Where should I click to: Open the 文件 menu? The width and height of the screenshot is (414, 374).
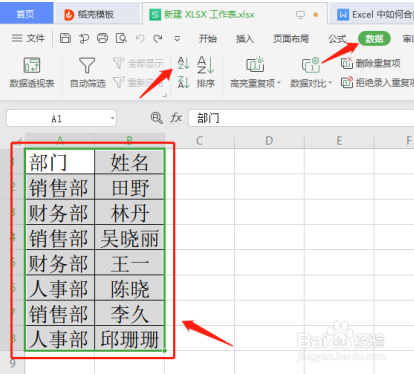[x=28, y=38]
